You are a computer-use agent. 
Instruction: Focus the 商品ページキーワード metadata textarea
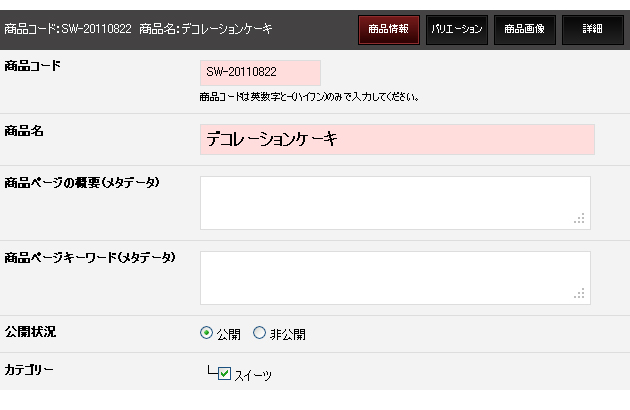pos(395,278)
